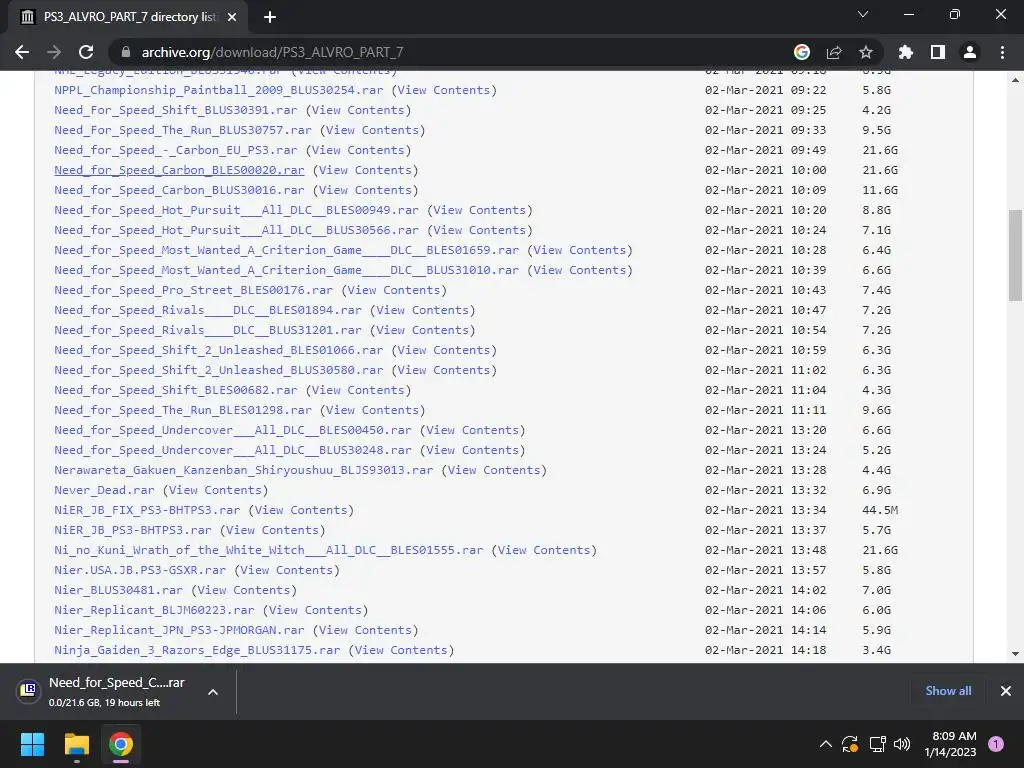View Contents of NiER_JB_PS3-BHTPS3.rar
The image size is (1024, 768).
pos(272,530)
